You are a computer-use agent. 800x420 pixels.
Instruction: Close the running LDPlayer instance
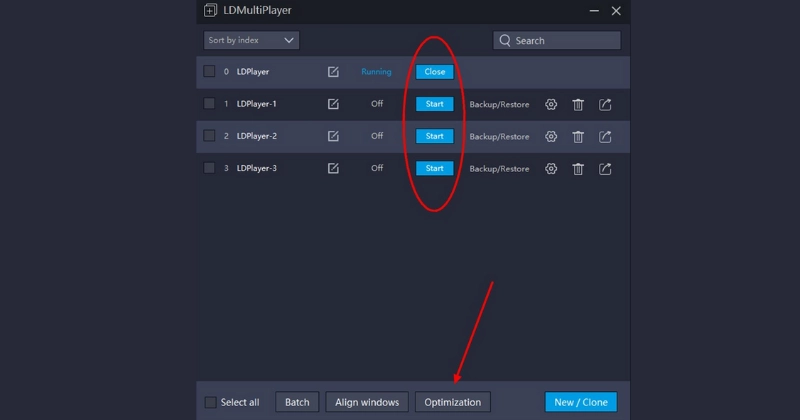[434, 72]
